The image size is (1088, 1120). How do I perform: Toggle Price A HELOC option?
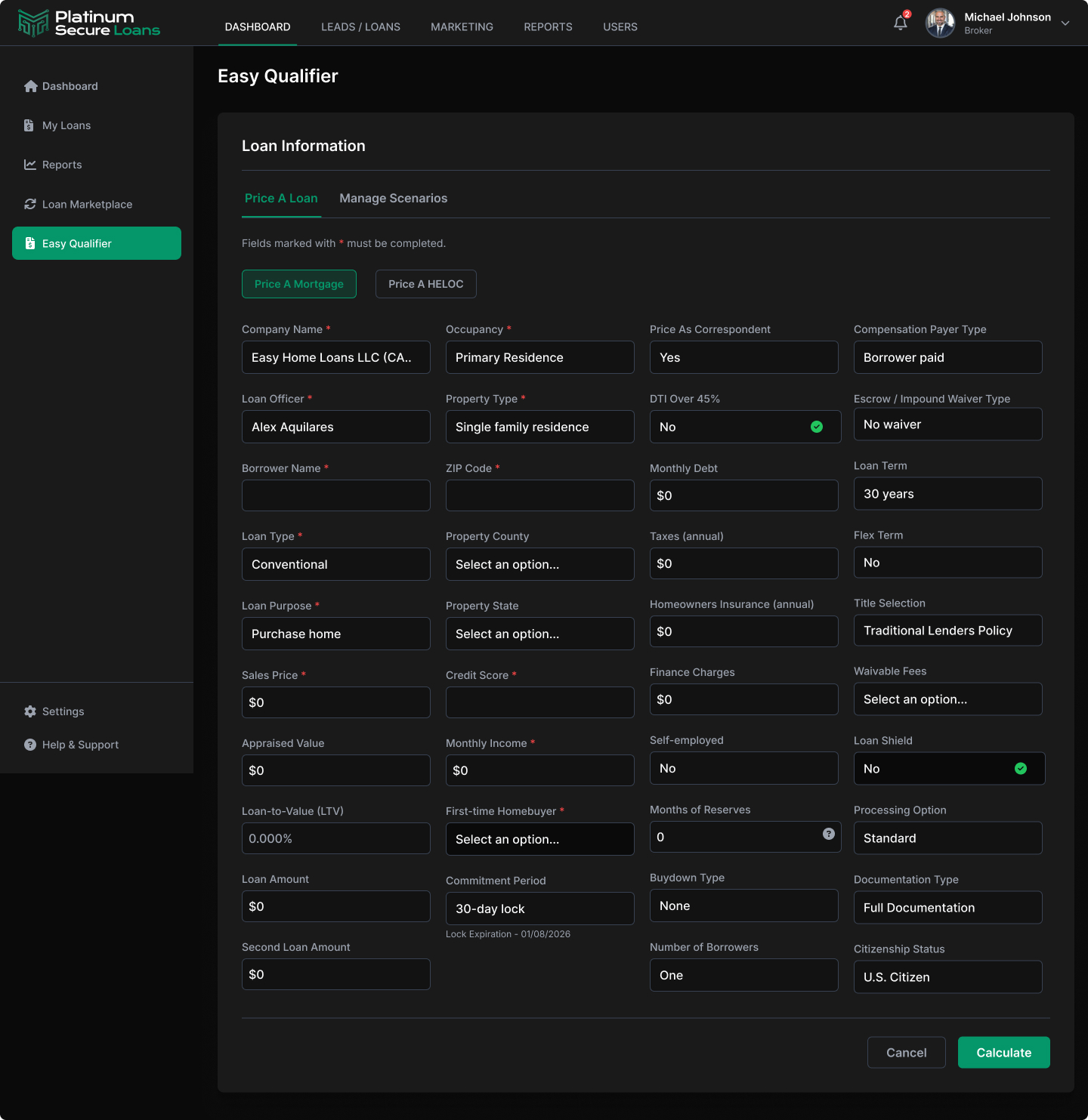426,284
